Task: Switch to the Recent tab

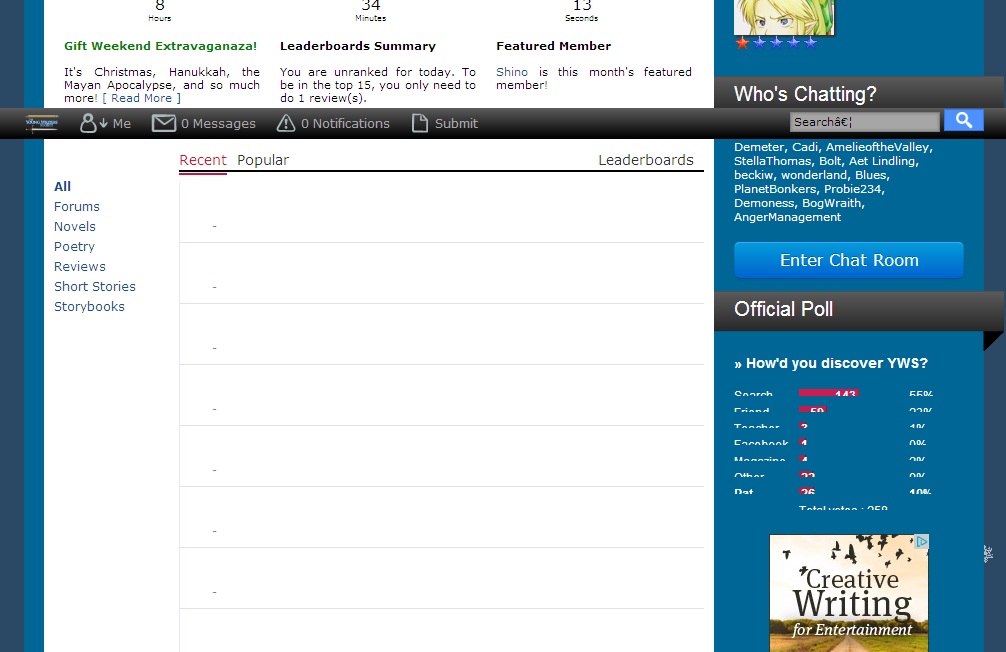Action: pyautogui.click(x=203, y=160)
